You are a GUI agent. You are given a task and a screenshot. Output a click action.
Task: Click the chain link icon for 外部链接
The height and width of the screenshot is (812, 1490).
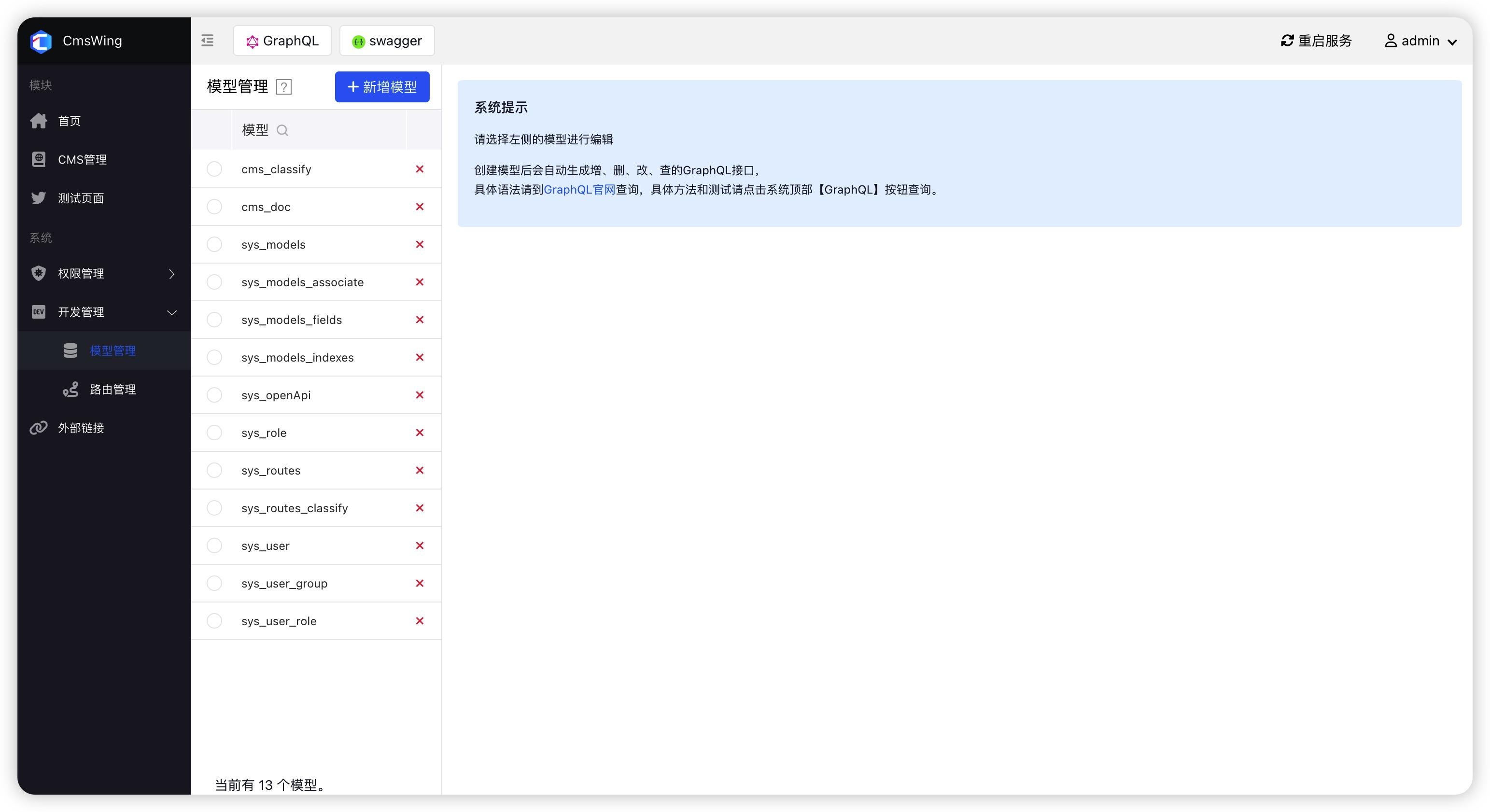39,428
